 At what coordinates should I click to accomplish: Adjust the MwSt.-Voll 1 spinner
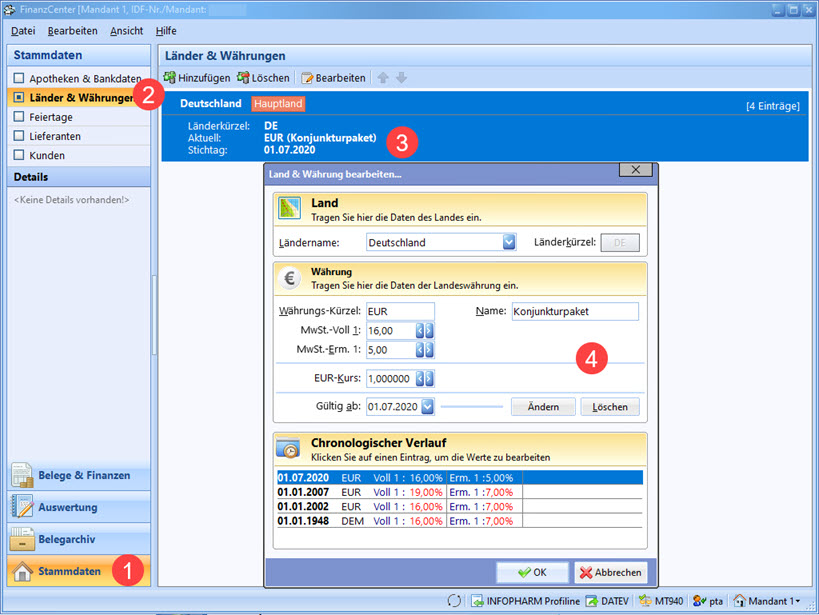coord(424,330)
